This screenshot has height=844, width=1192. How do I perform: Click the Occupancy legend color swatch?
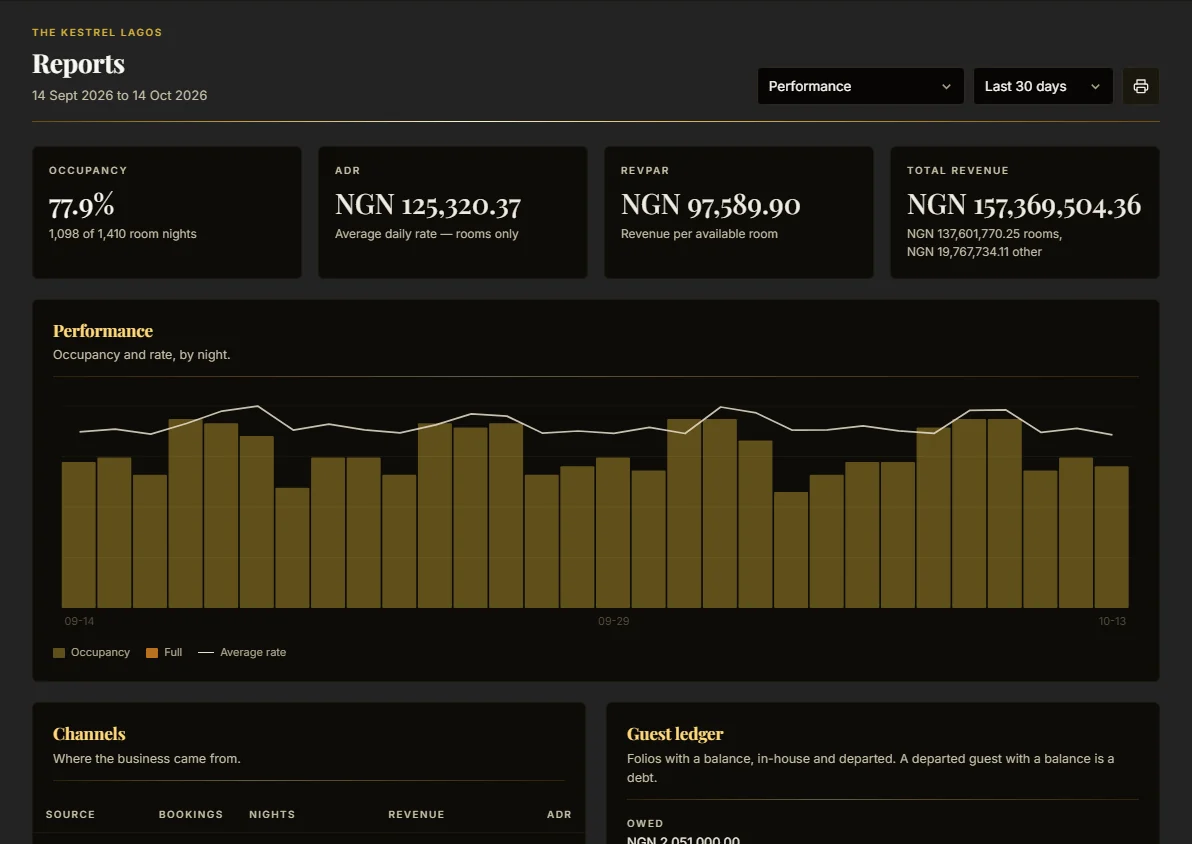point(59,652)
